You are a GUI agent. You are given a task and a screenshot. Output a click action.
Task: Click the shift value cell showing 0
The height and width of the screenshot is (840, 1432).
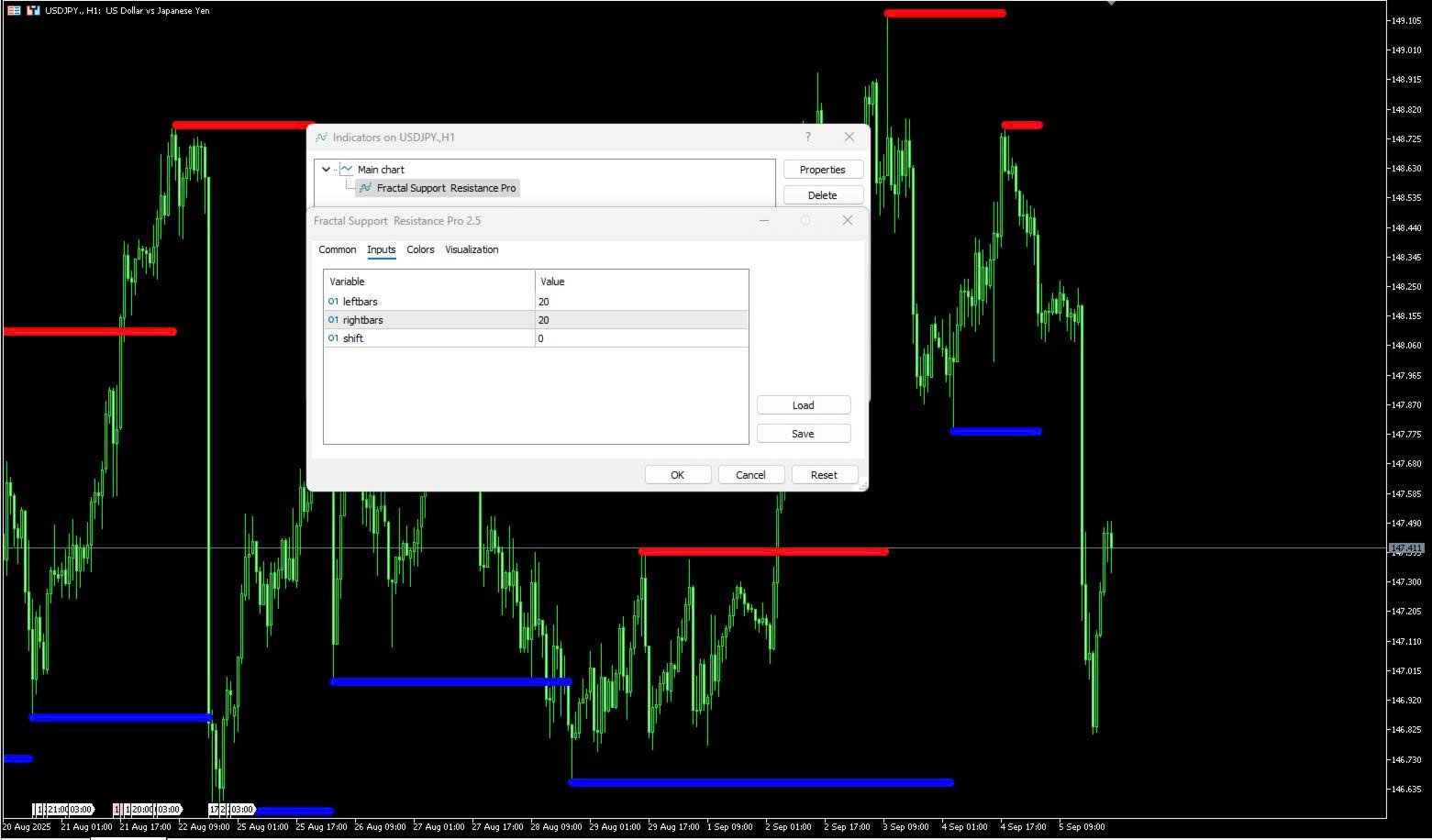pyautogui.click(x=641, y=338)
